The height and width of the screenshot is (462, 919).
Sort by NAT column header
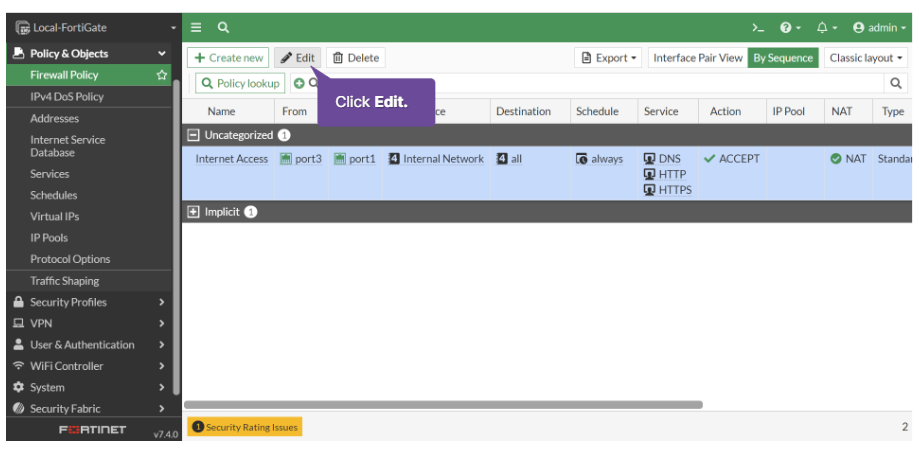842,111
